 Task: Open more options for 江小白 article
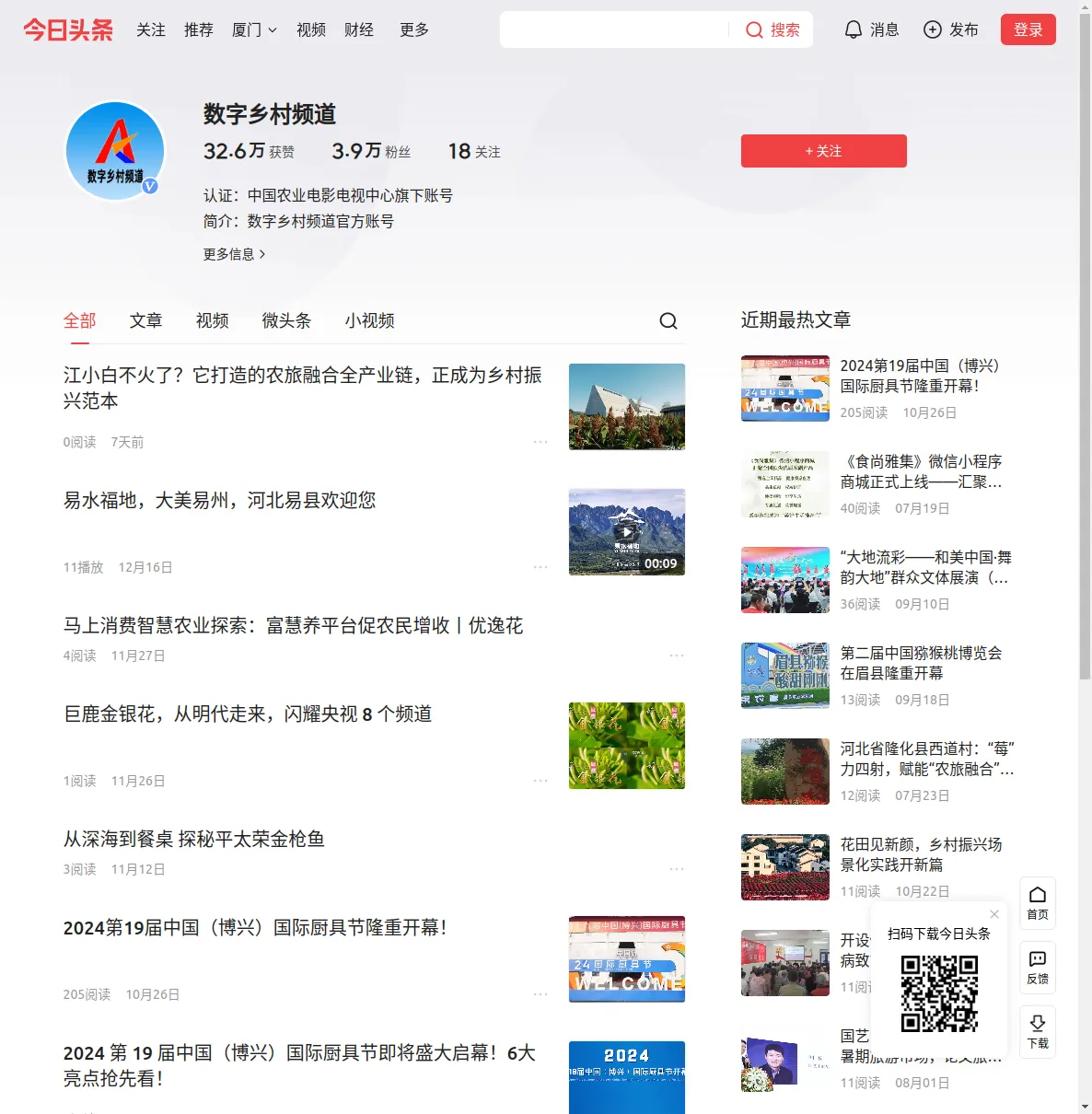point(540,442)
